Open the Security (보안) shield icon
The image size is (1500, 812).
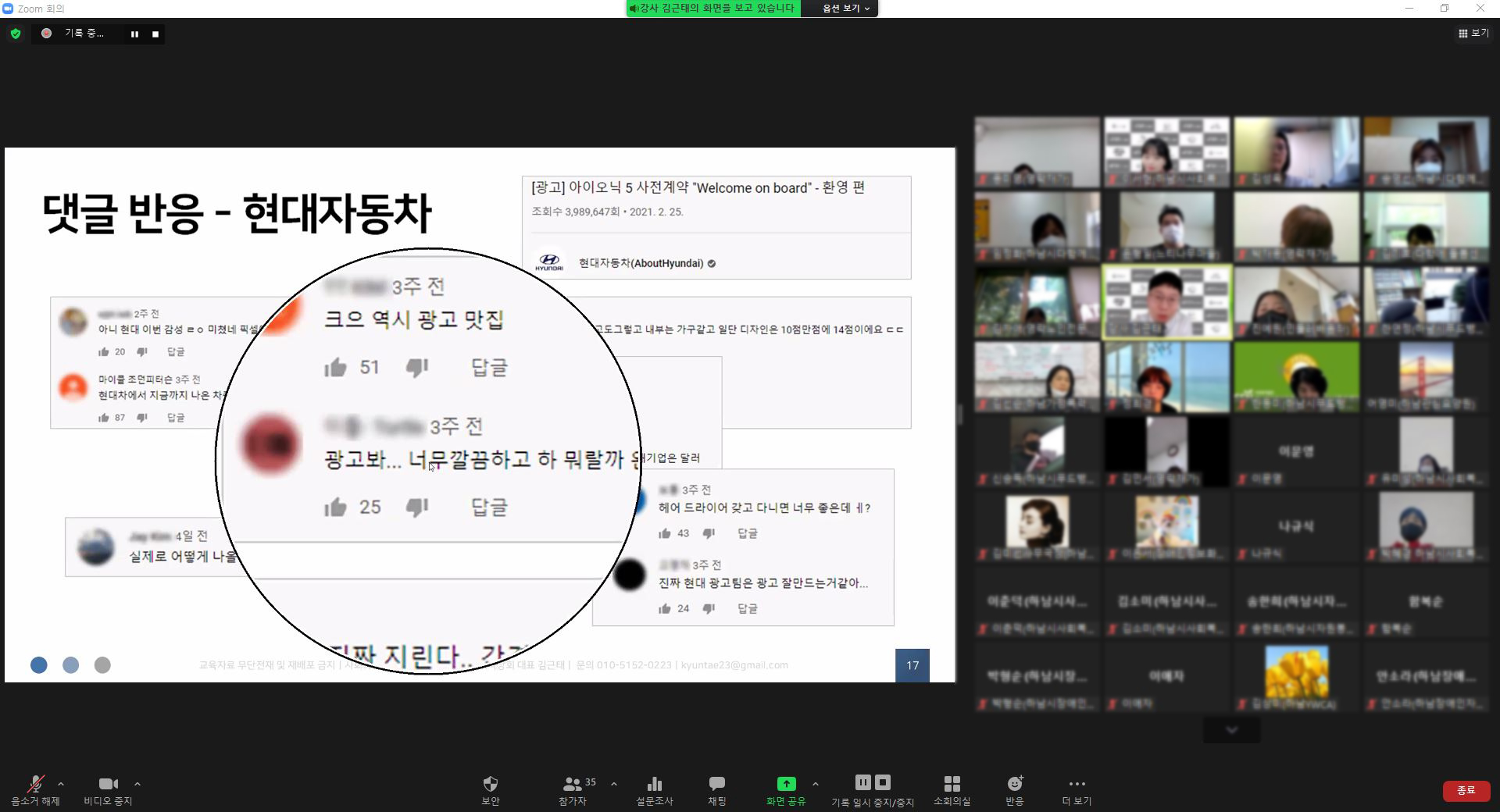[x=490, y=784]
